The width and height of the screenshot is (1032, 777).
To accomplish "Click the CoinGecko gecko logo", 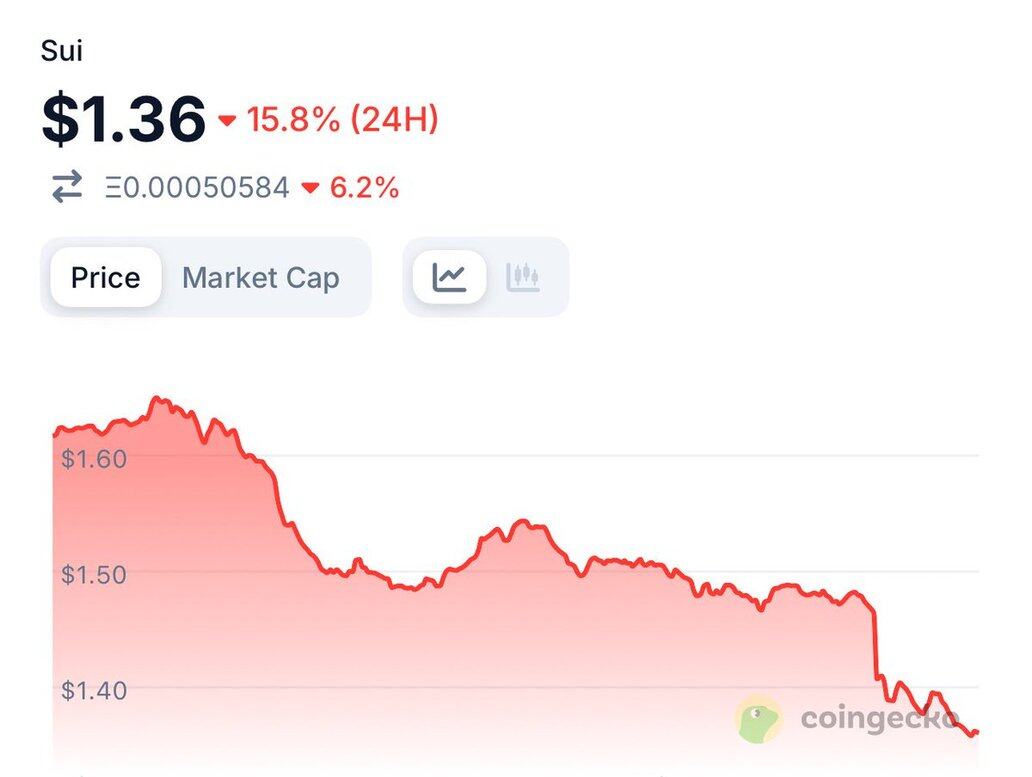I will (x=760, y=719).
